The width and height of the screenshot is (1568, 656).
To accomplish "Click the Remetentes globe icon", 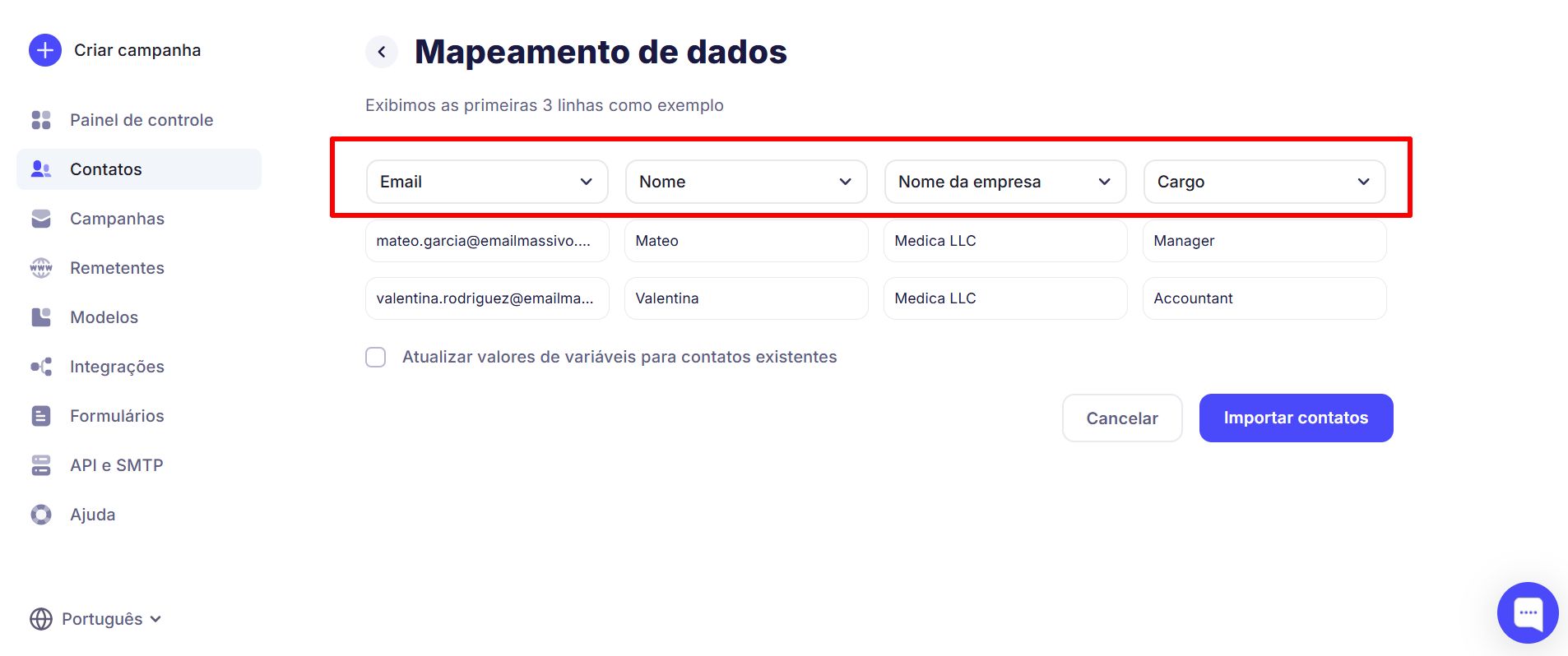I will (41, 268).
